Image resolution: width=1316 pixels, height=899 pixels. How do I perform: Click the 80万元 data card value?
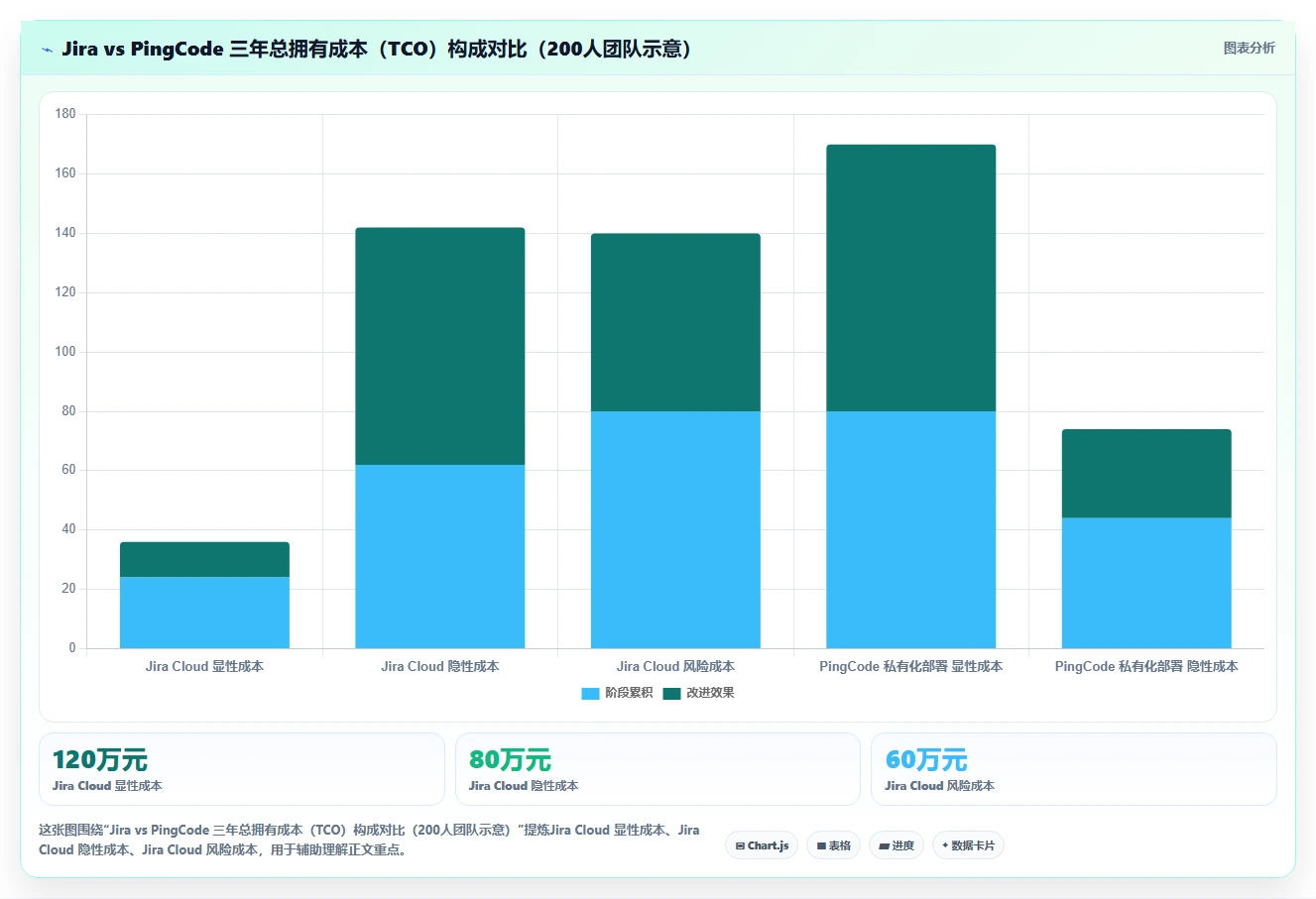(x=510, y=760)
